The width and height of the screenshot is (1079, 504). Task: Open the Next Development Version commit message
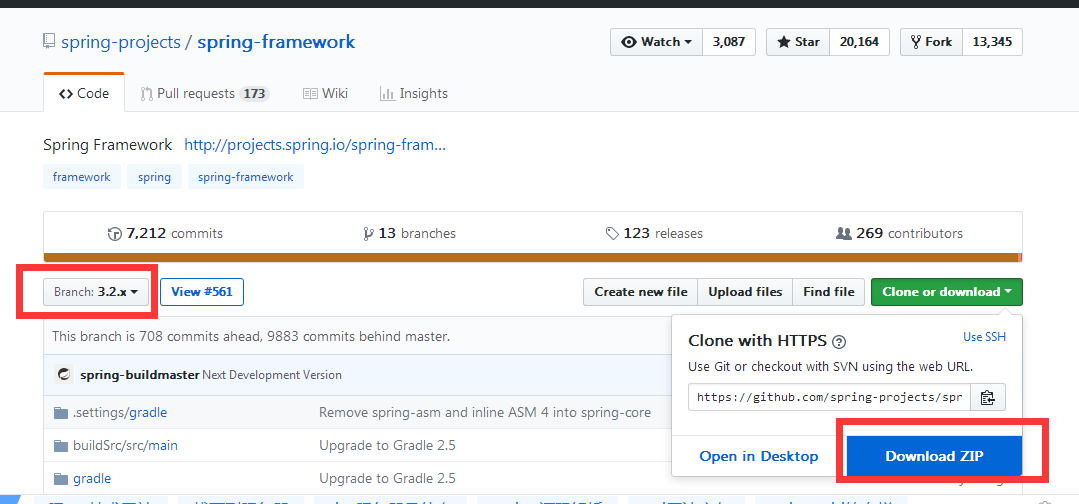(272, 375)
